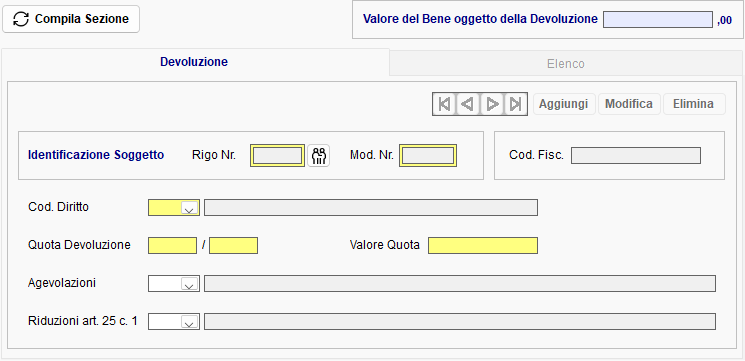Switch to the Elenco tab
The image size is (745, 361).
565,64
